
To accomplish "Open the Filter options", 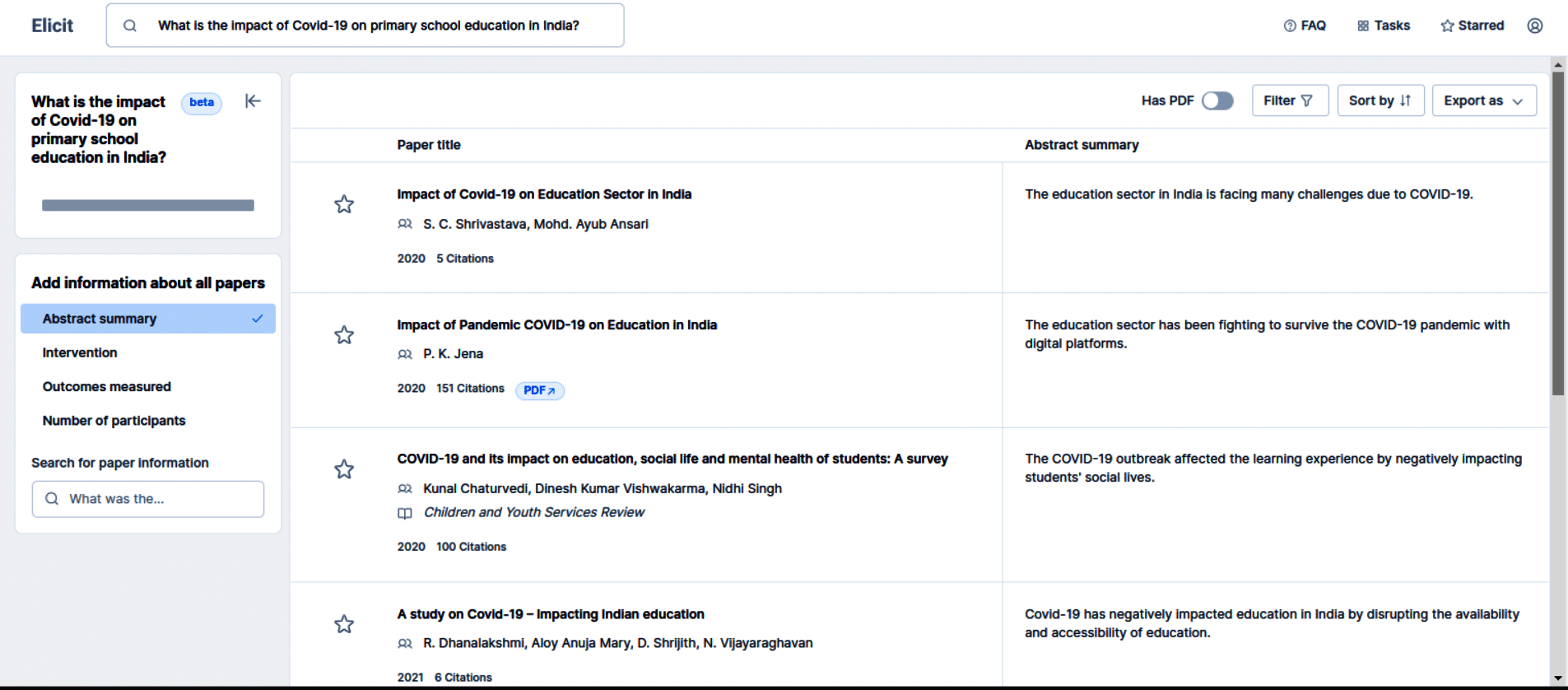I will pos(1289,100).
